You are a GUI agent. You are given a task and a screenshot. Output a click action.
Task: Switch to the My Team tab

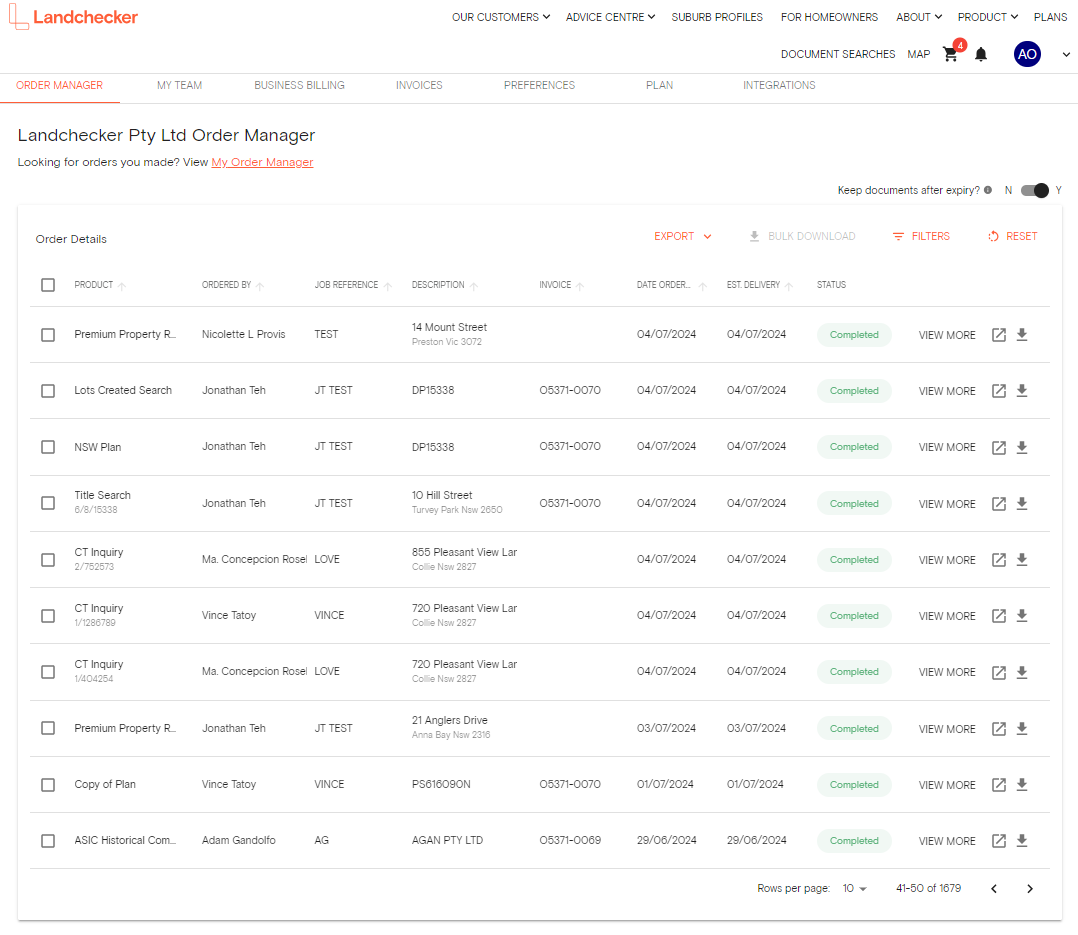point(179,85)
